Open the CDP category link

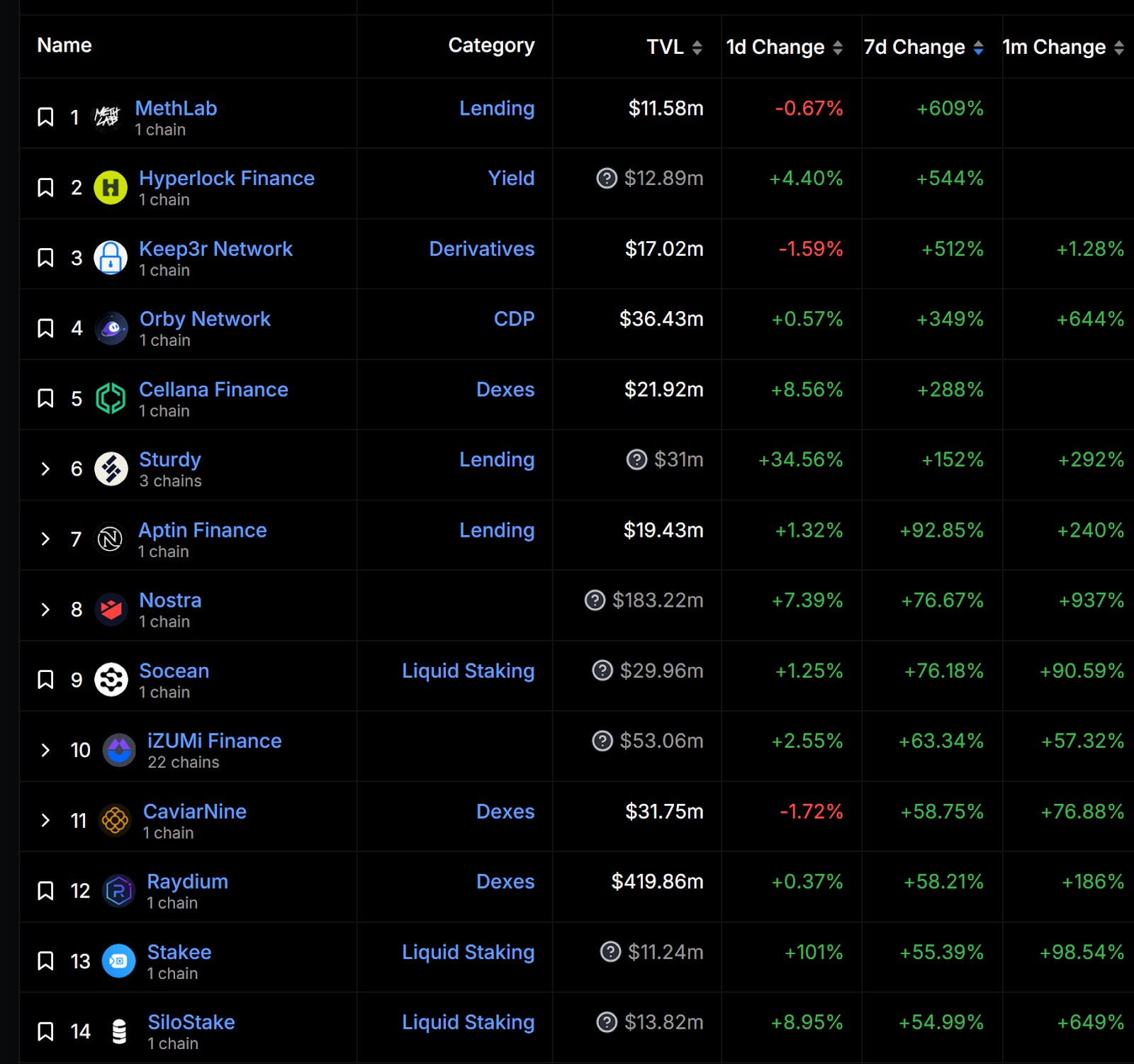(514, 319)
